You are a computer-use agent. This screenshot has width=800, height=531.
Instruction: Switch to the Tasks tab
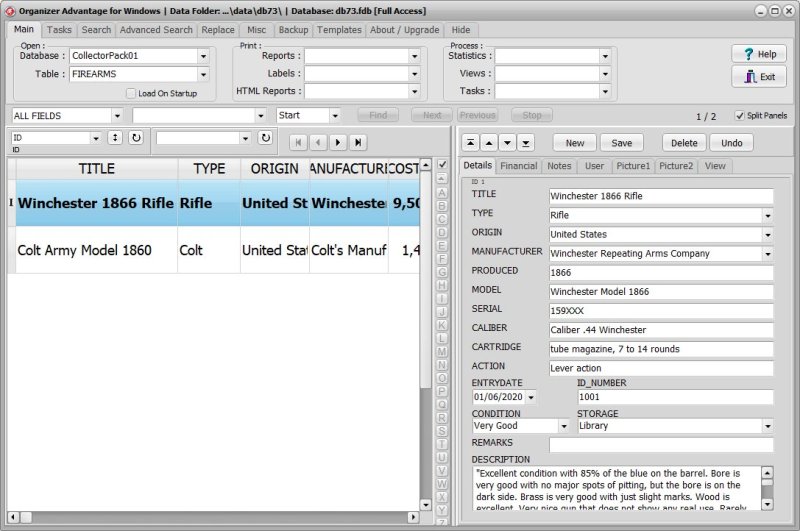(x=59, y=30)
